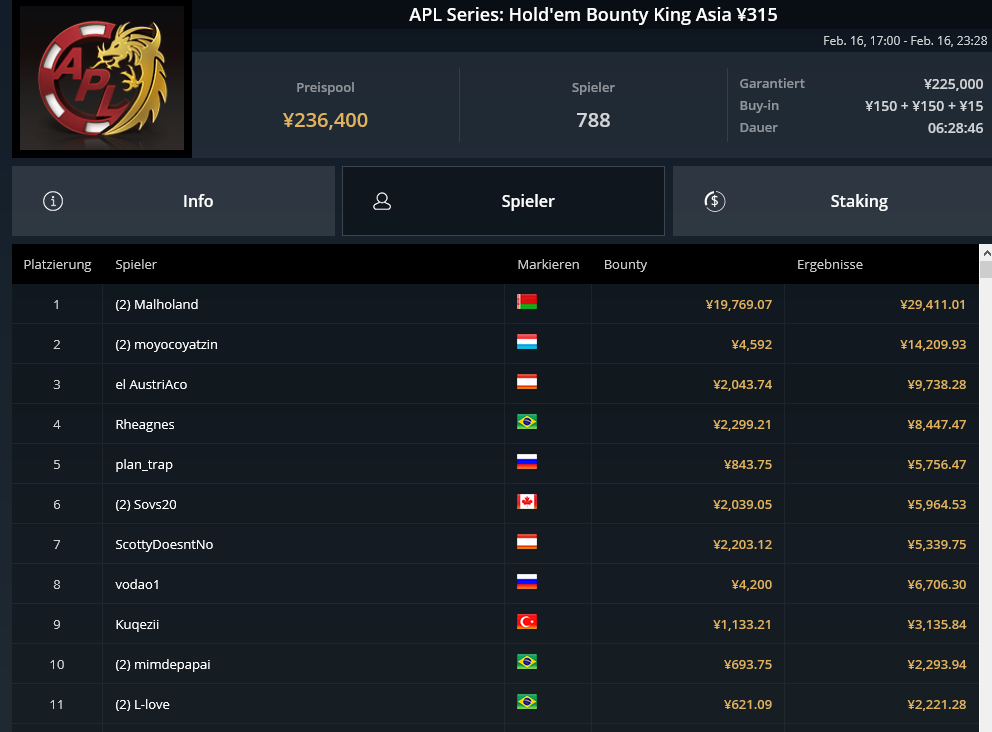992x732 pixels.
Task: Click moyocoyatzin's Luxembourg flag icon
Action: [x=527, y=342]
